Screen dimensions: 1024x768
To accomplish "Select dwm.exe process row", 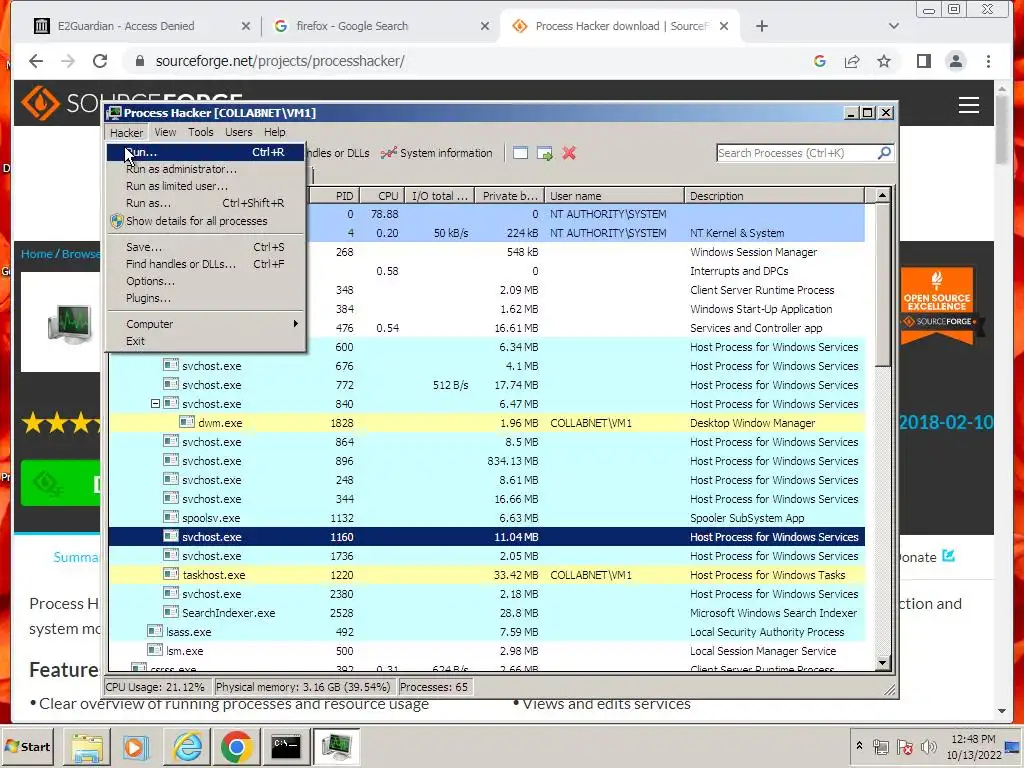I will pos(487,423).
